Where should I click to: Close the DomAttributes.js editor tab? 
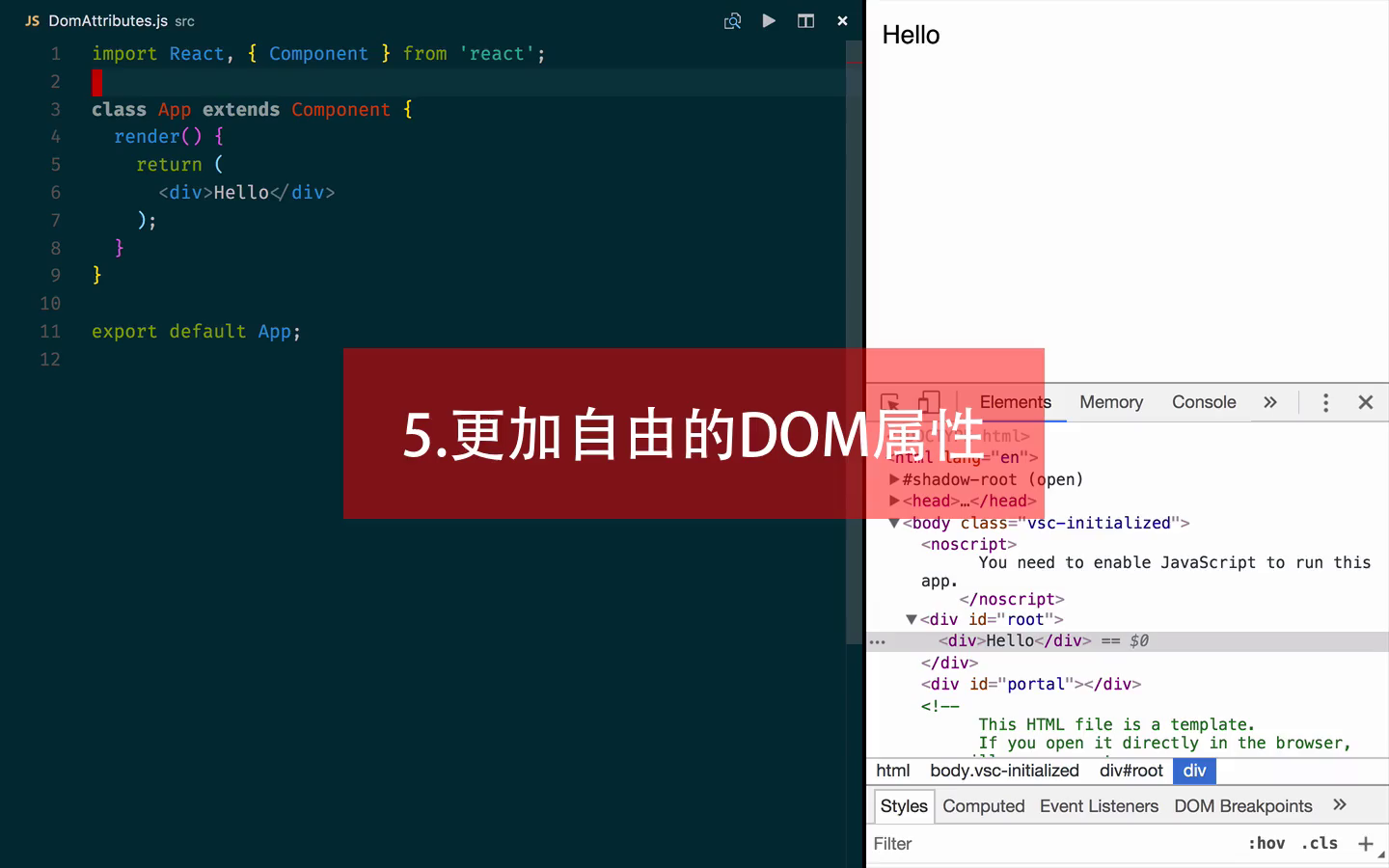[x=842, y=20]
